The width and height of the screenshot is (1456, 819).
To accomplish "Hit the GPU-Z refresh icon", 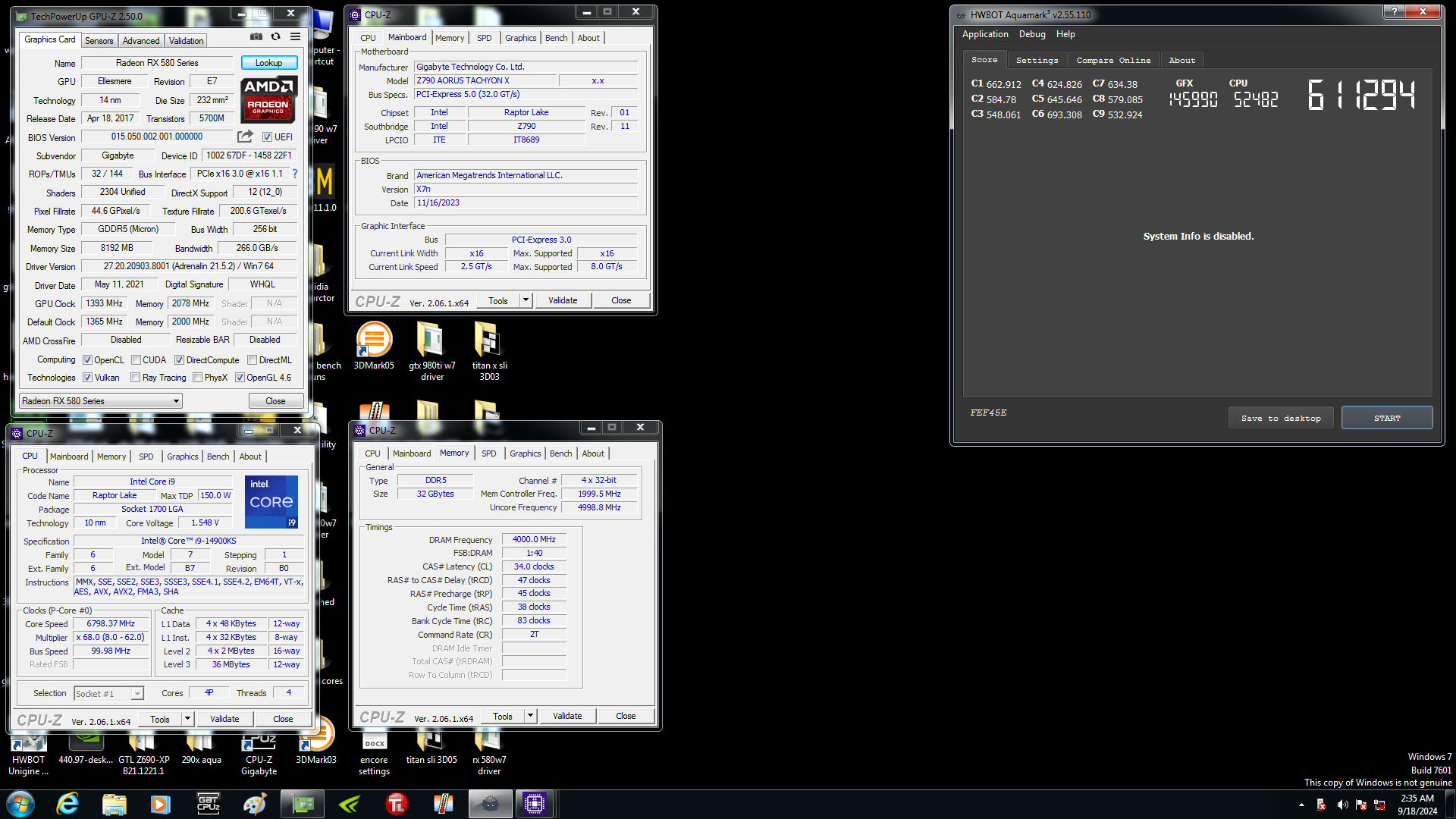I will coord(276,36).
